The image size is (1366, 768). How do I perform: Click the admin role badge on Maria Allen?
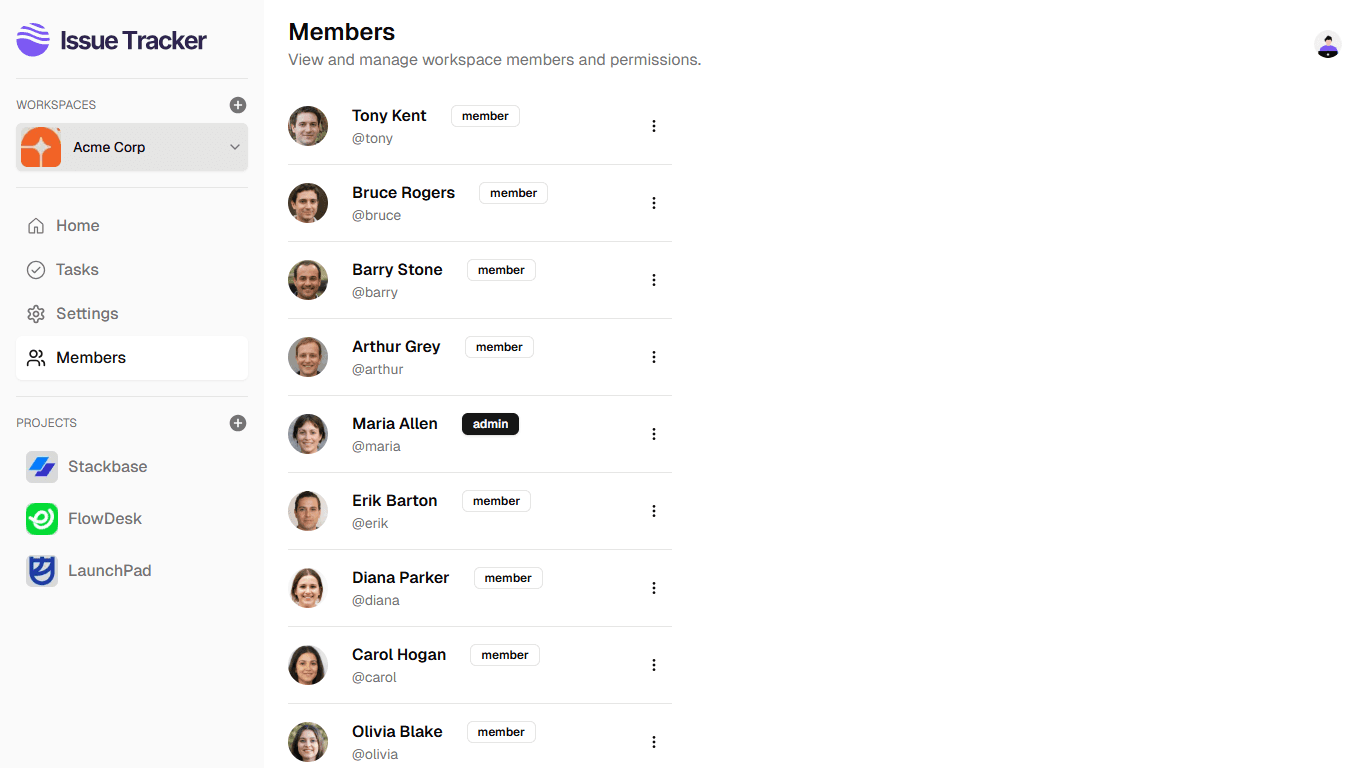click(490, 423)
